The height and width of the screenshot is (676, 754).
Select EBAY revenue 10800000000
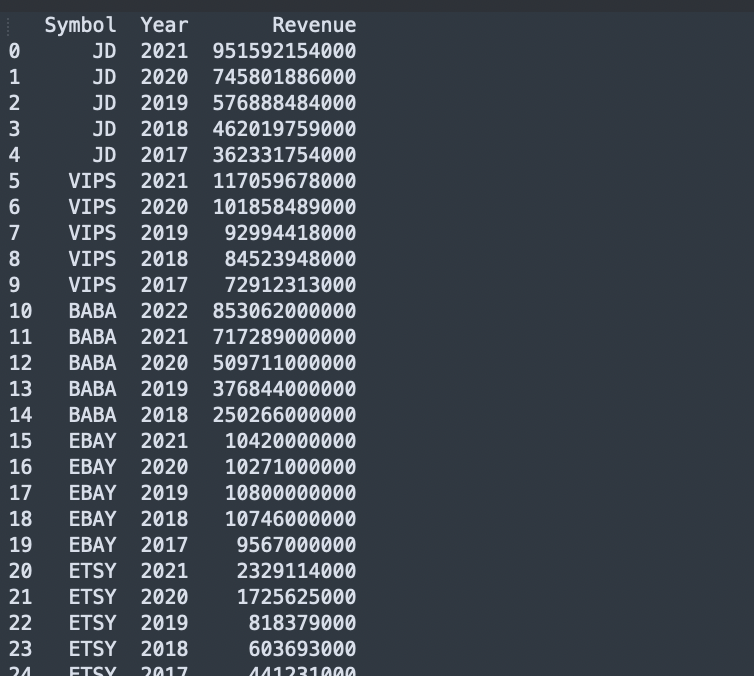pyautogui.click(x=290, y=492)
